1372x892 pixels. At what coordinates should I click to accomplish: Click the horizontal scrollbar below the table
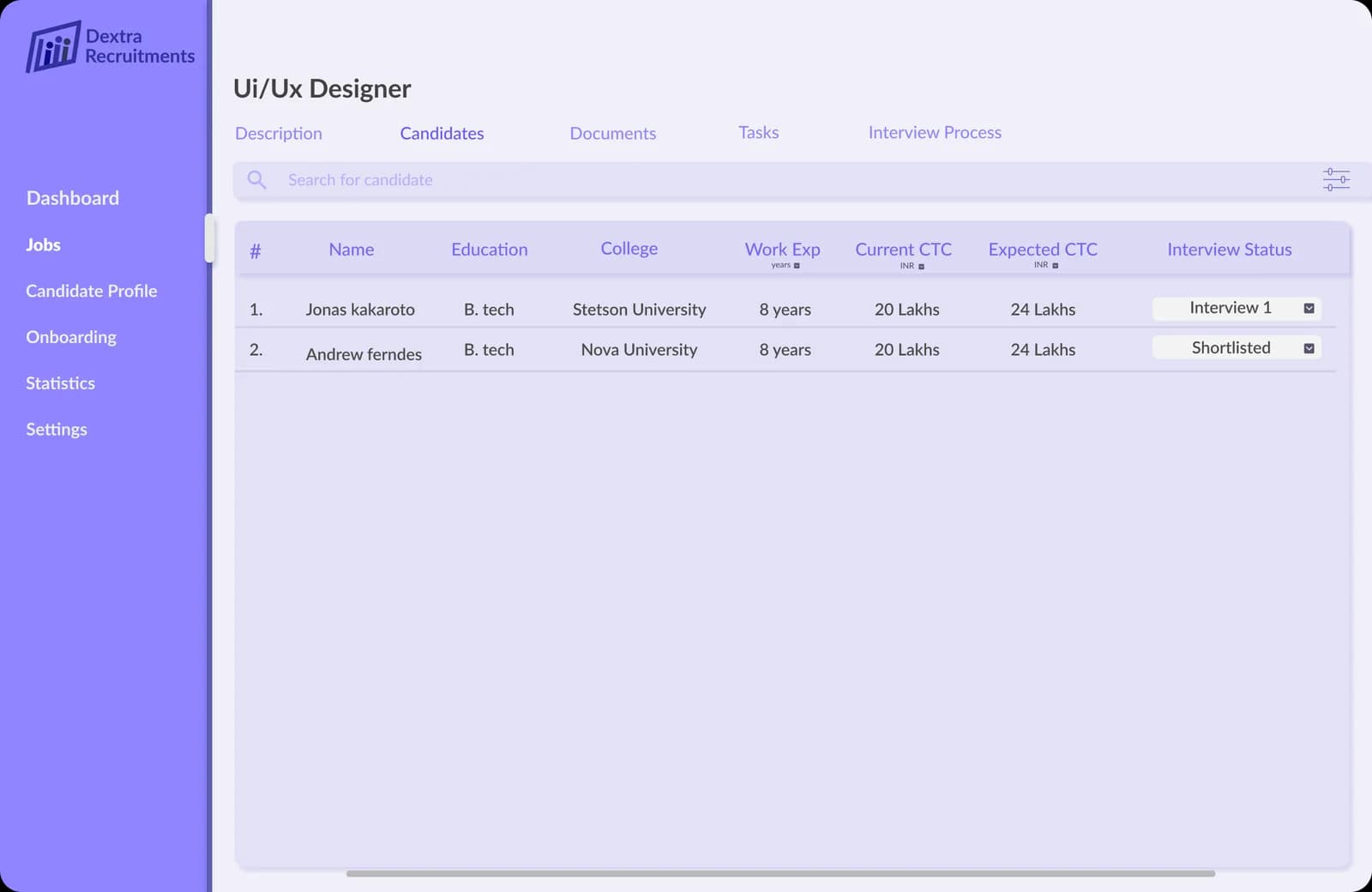pyautogui.click(x=780, y=874)
